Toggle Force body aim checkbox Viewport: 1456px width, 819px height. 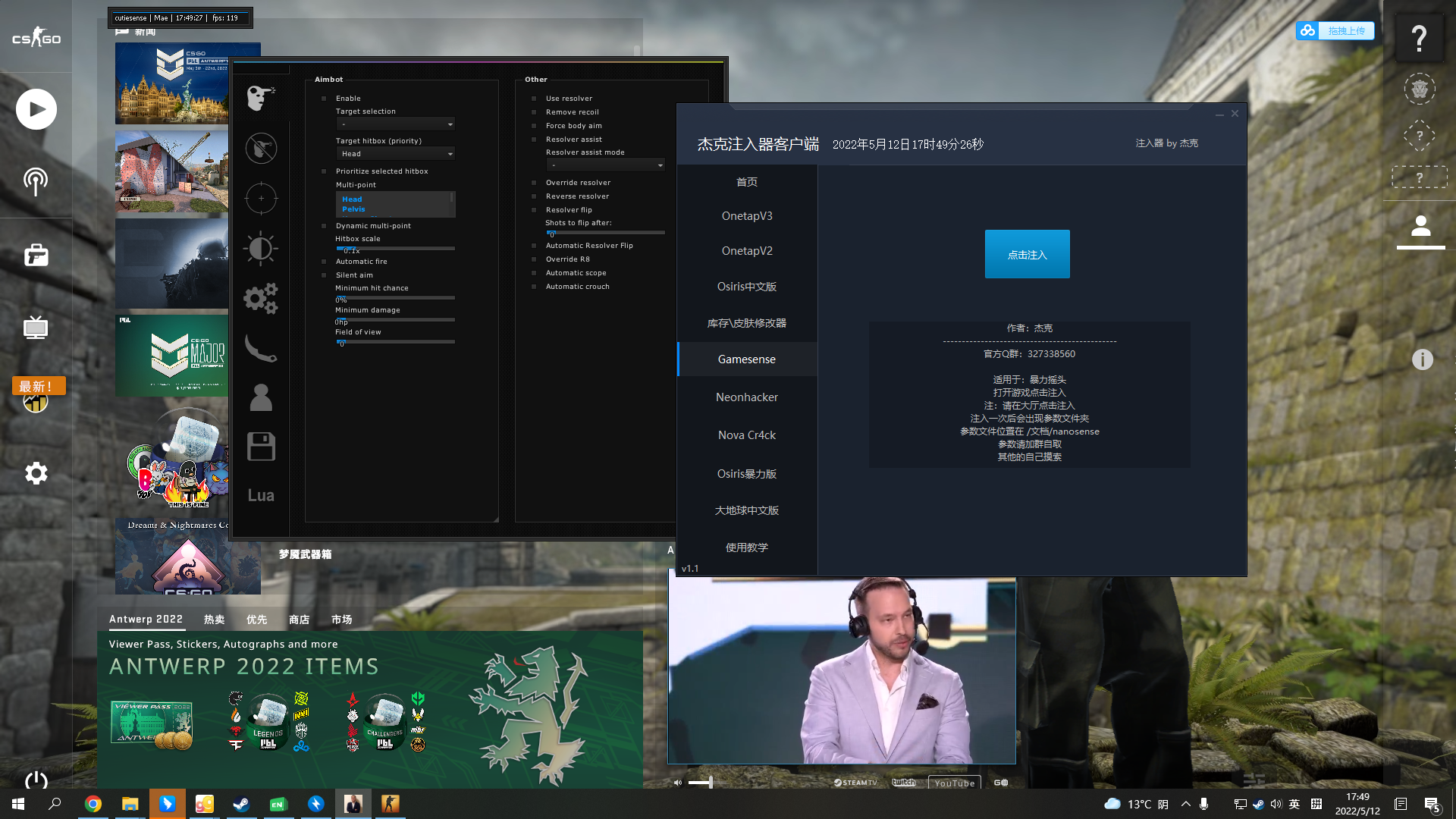(534, 126)
